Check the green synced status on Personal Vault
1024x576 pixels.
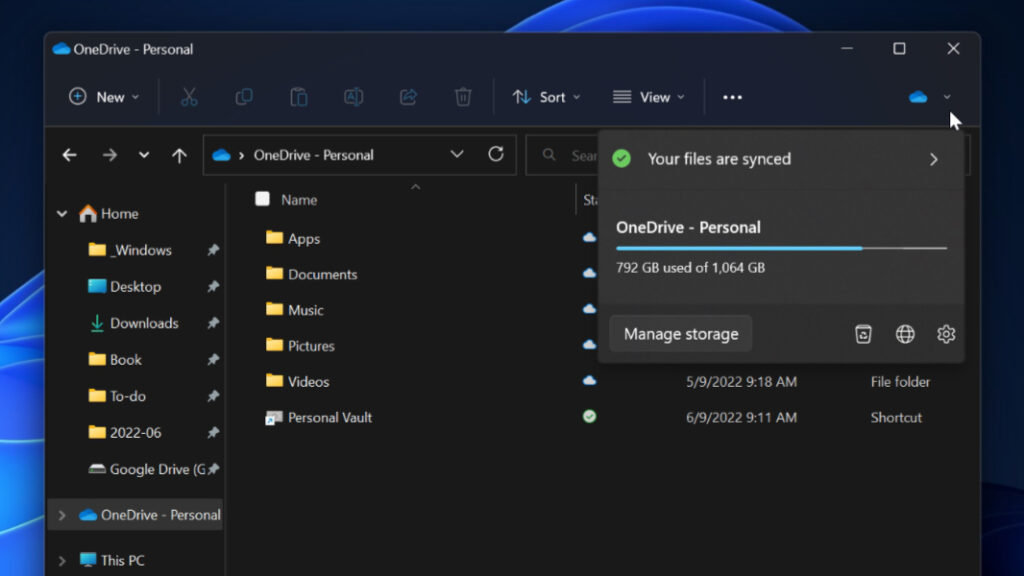coord(589,417)
